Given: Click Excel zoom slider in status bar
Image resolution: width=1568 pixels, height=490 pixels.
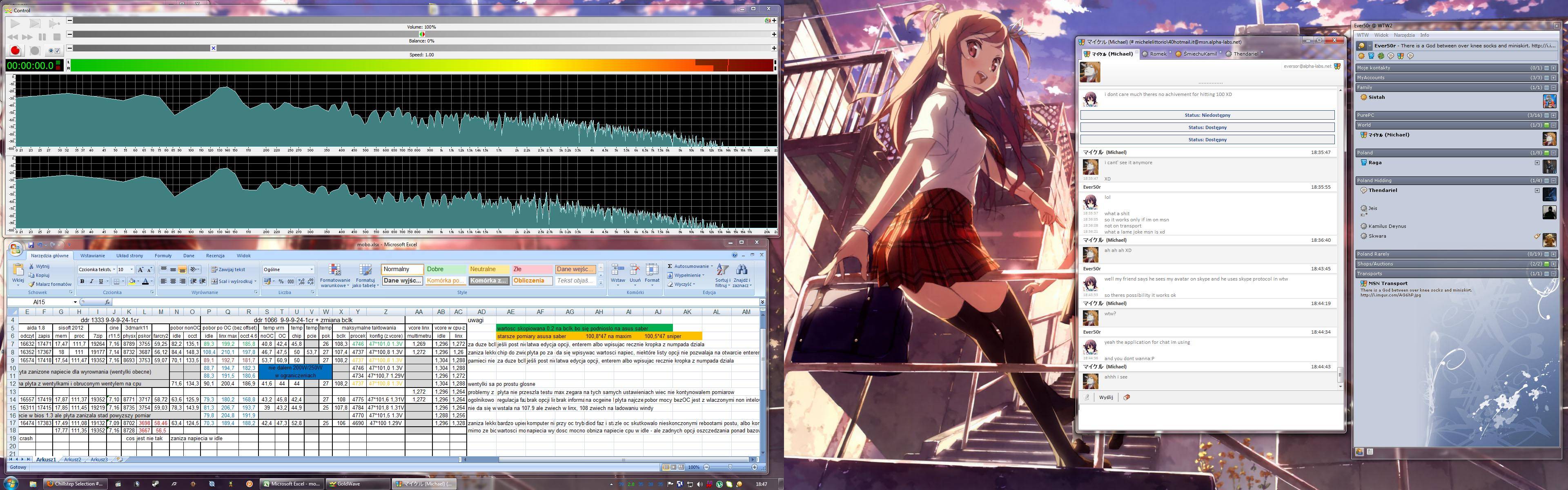Looking at the screenshot, I should (x=731, y=467).
